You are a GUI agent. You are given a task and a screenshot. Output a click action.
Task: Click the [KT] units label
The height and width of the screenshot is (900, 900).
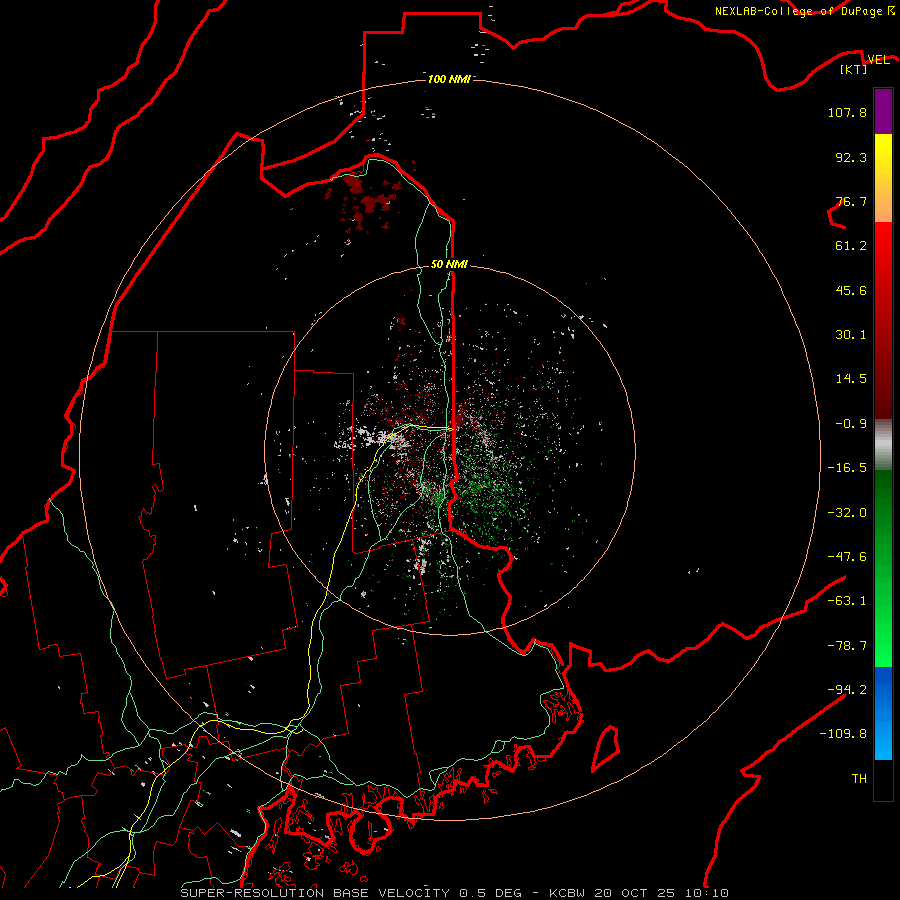pyautogui.click(x=854, y=69)
